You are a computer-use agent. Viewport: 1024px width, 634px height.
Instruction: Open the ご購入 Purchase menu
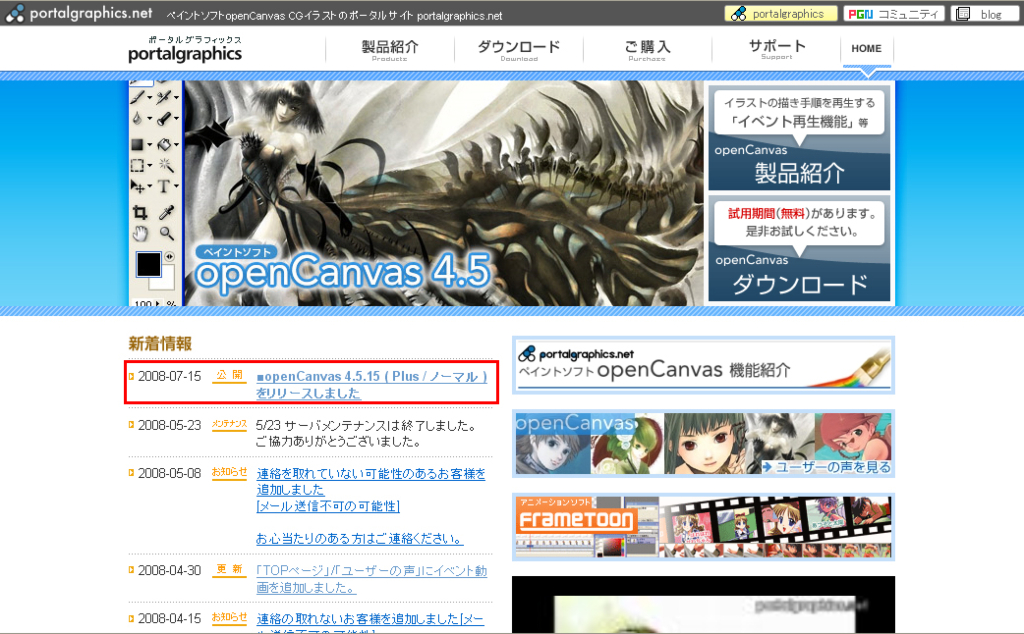point(647,50)
